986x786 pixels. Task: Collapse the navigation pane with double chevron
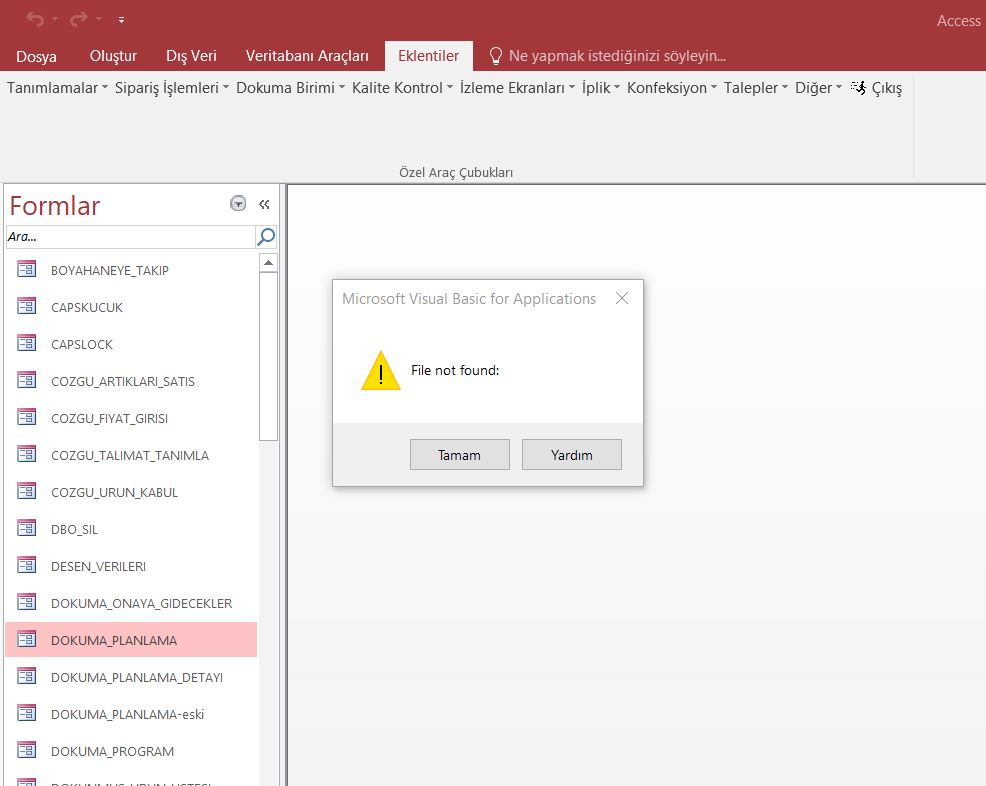[264, 204]
